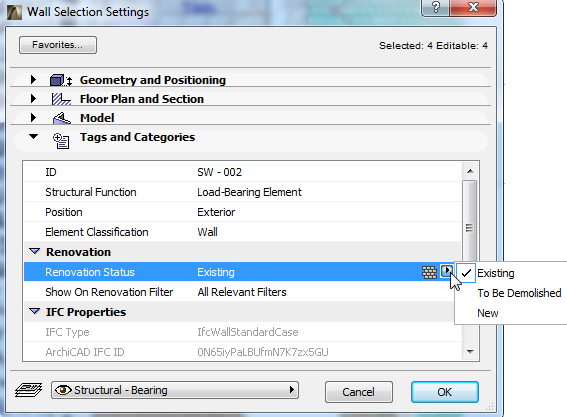Click the scrollbar down arrow in properties list
567x417 pixels.
[x=470, y=352]
